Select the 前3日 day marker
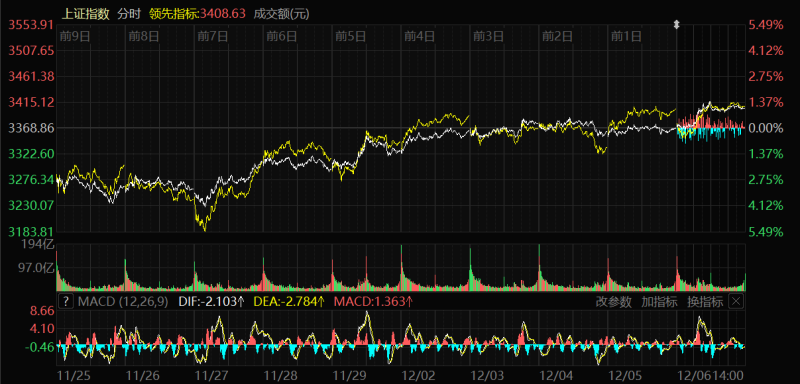The height and width of the screenshot is (384, 800). tap(488, 36)
